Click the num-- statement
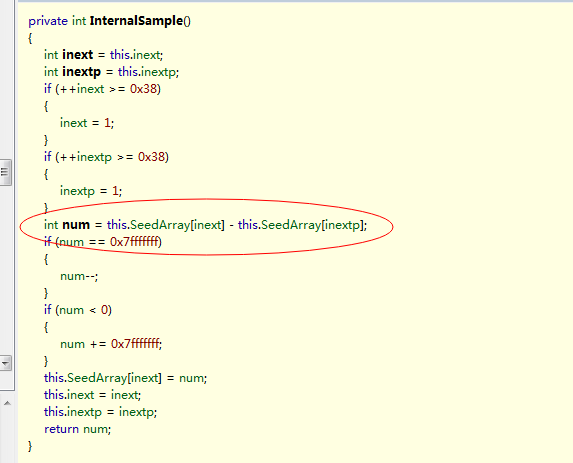The image size is (573, 463). pos(79,276)
